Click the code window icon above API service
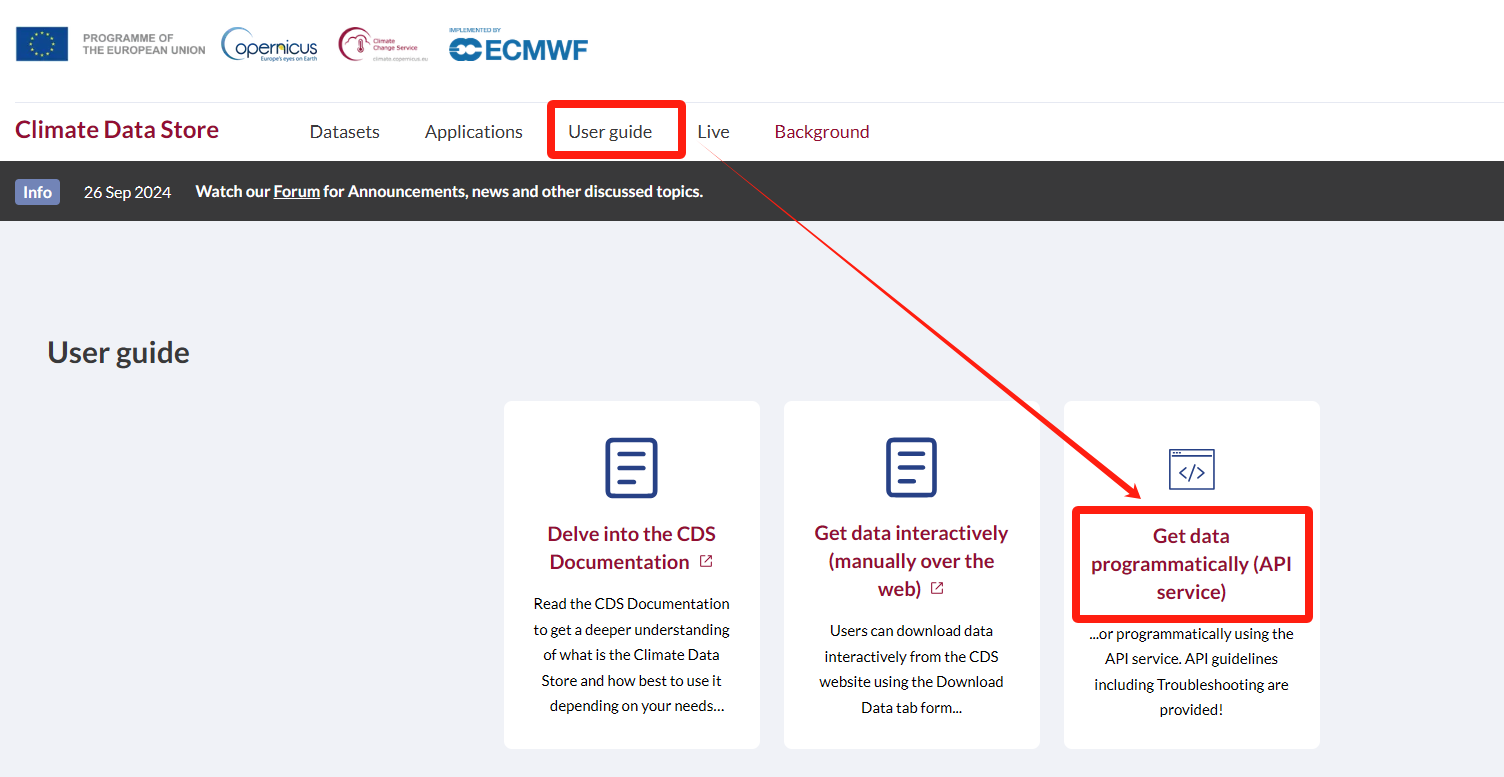 click(x=1191, y=469)
